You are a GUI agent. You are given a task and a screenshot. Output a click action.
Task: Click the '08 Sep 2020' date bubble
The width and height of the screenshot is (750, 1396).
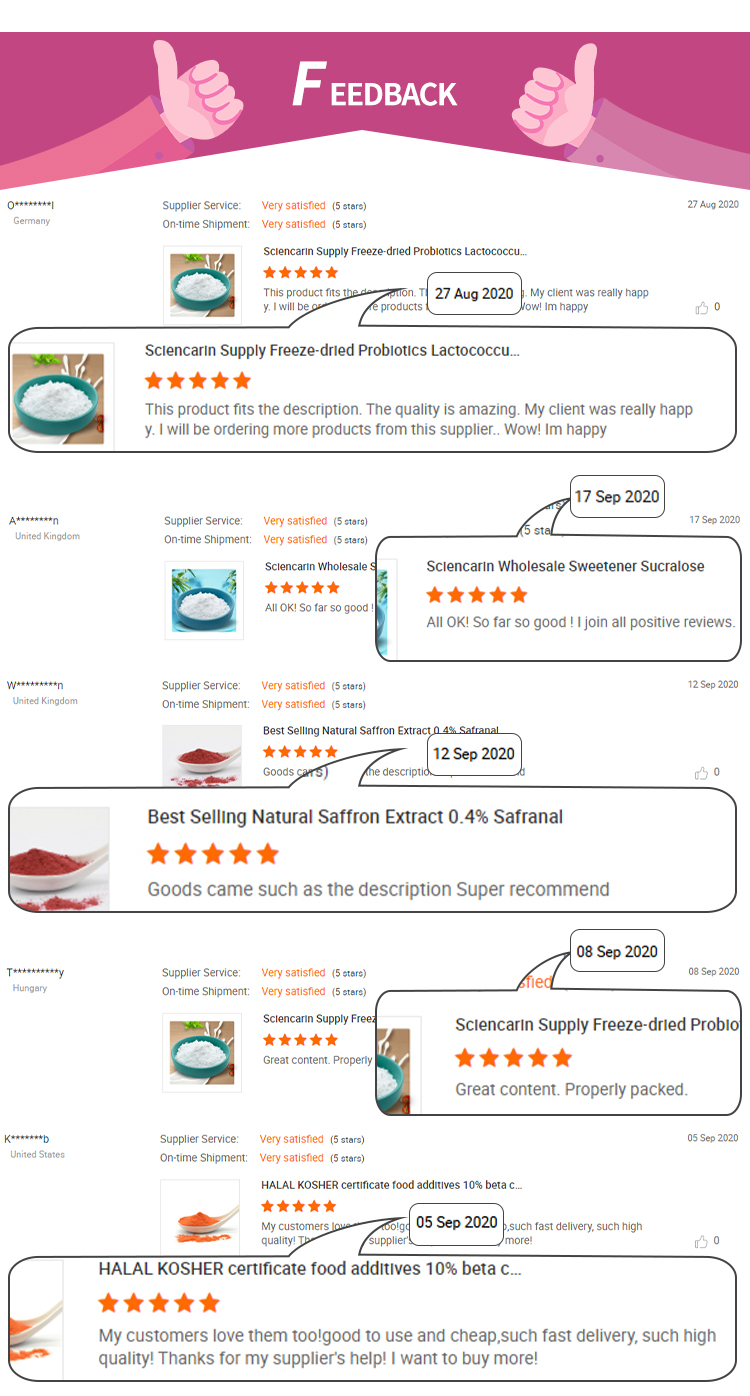(x=617, y=952)
